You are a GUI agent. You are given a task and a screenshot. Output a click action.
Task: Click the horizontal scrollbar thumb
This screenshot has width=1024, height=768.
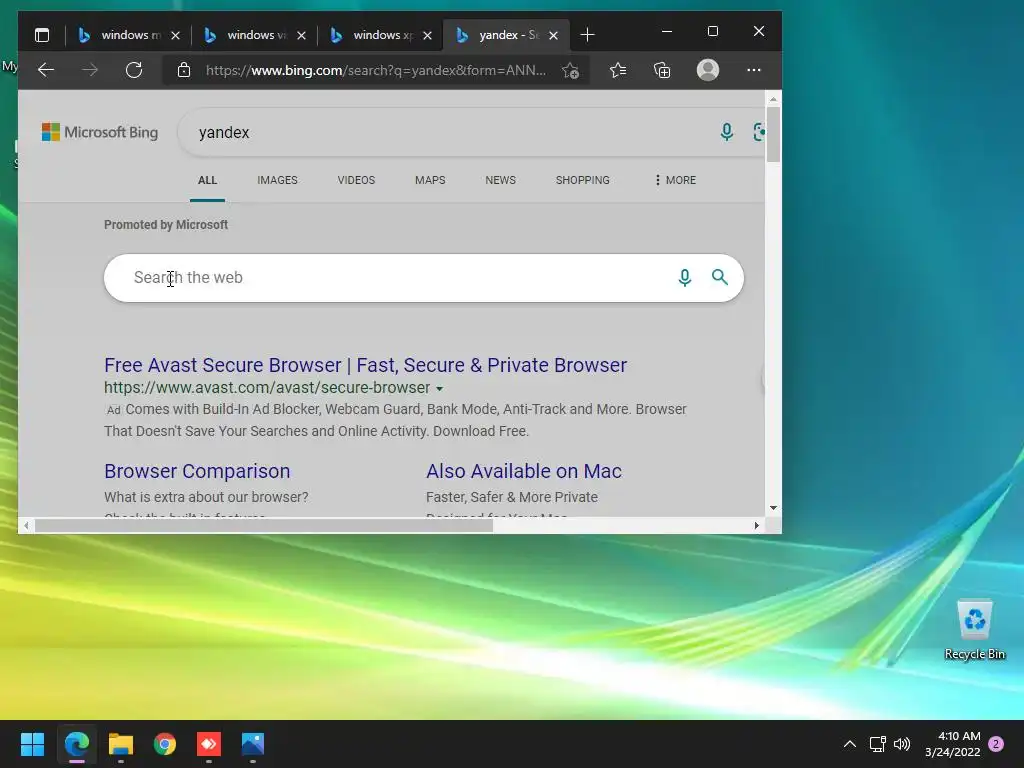264,525
